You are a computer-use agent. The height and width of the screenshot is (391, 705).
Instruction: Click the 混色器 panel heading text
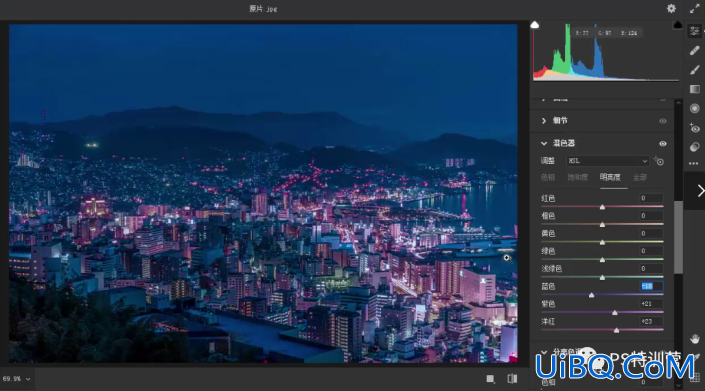(x=564, y=143)
